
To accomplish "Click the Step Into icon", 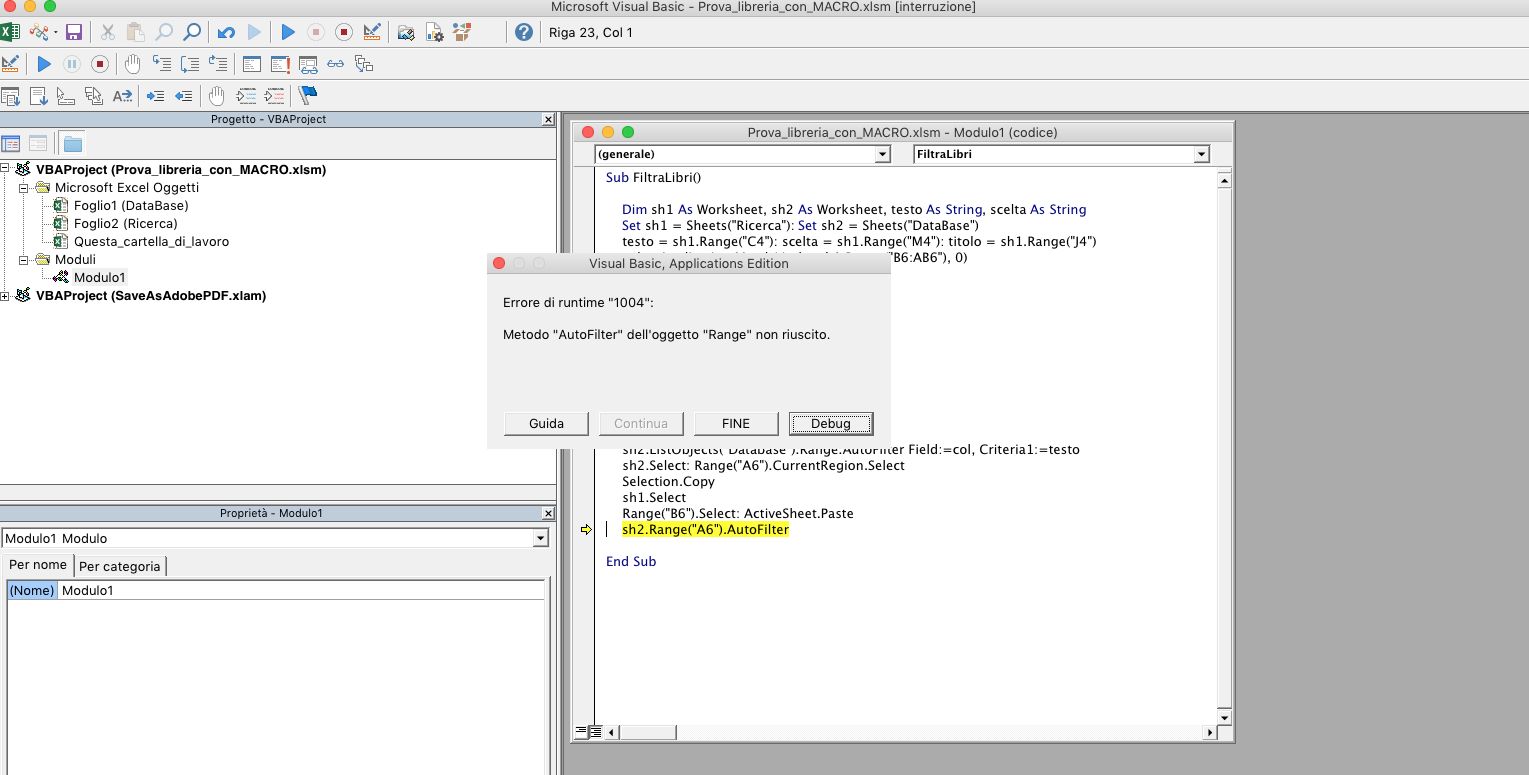I will tap(162, 64).
